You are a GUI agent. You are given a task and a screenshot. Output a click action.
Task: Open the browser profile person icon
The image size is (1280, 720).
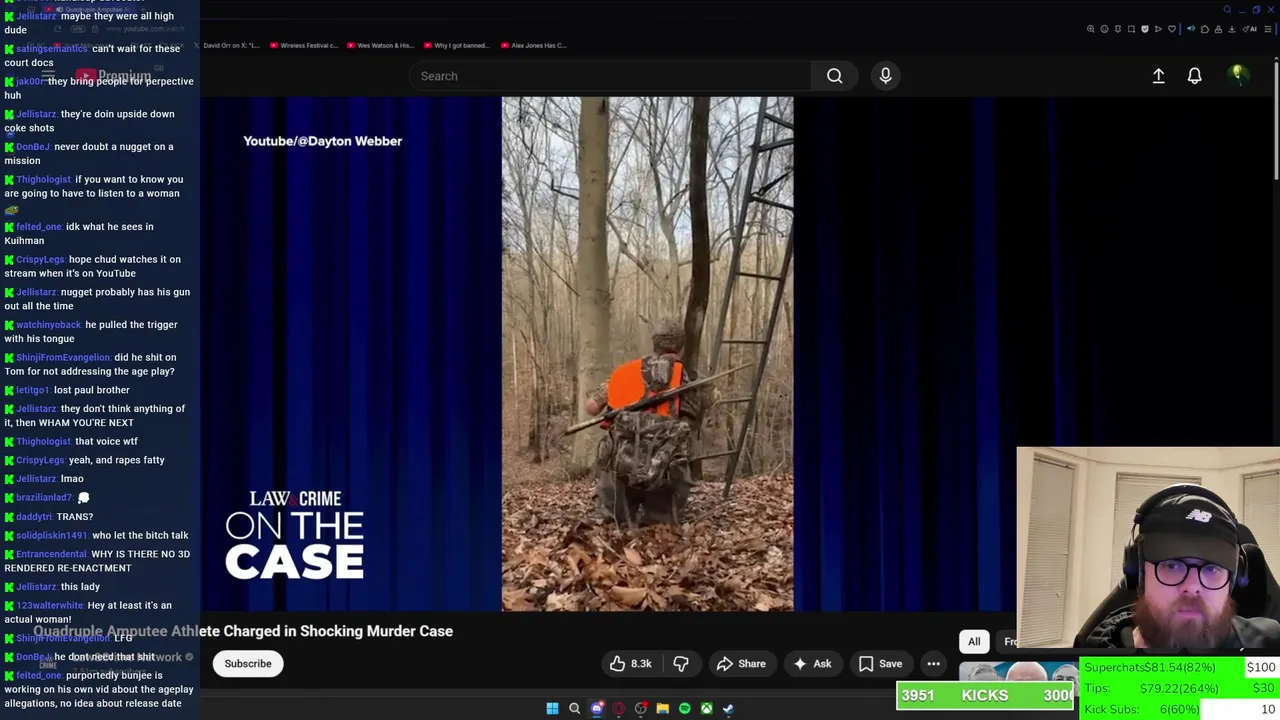[x=1218, y=29]
